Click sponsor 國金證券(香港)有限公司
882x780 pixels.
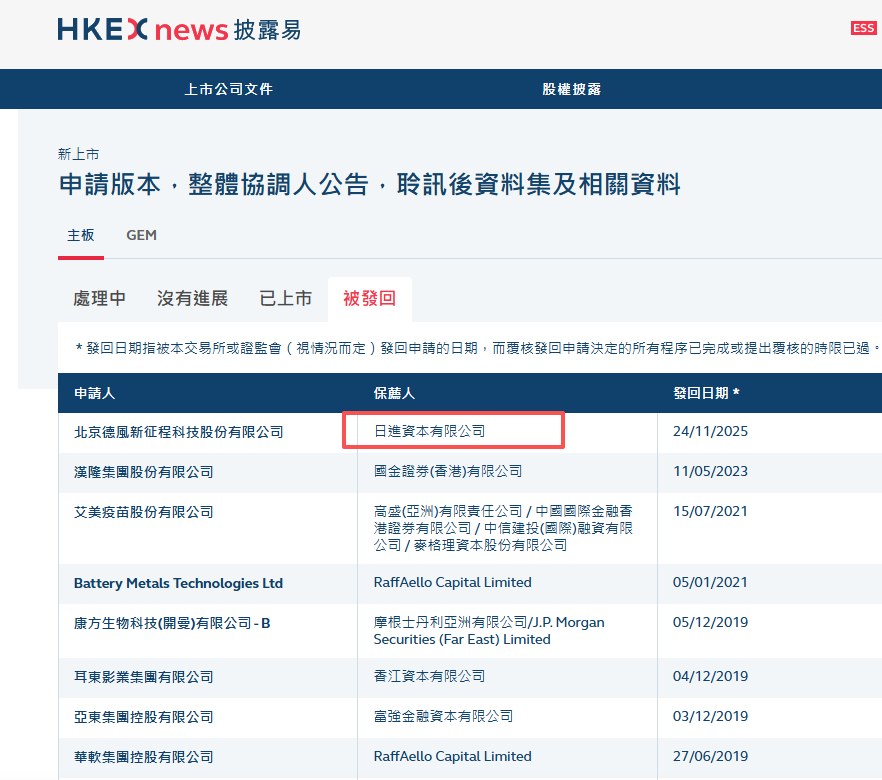tap(448, 471)
